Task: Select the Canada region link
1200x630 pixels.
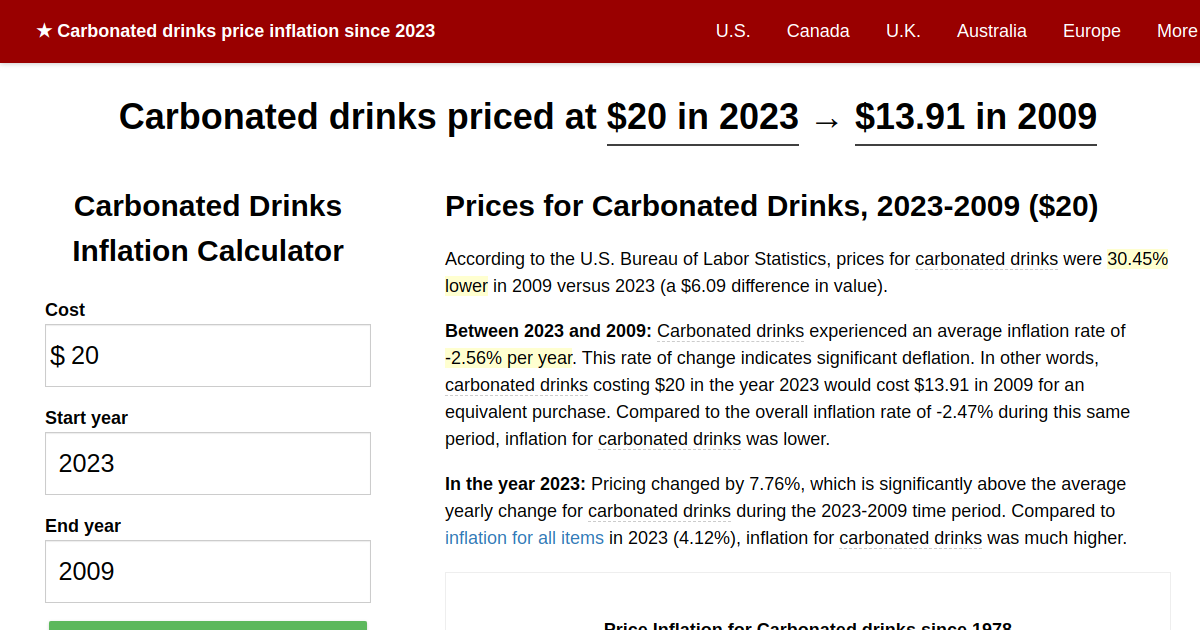Action: click(818, 31)
